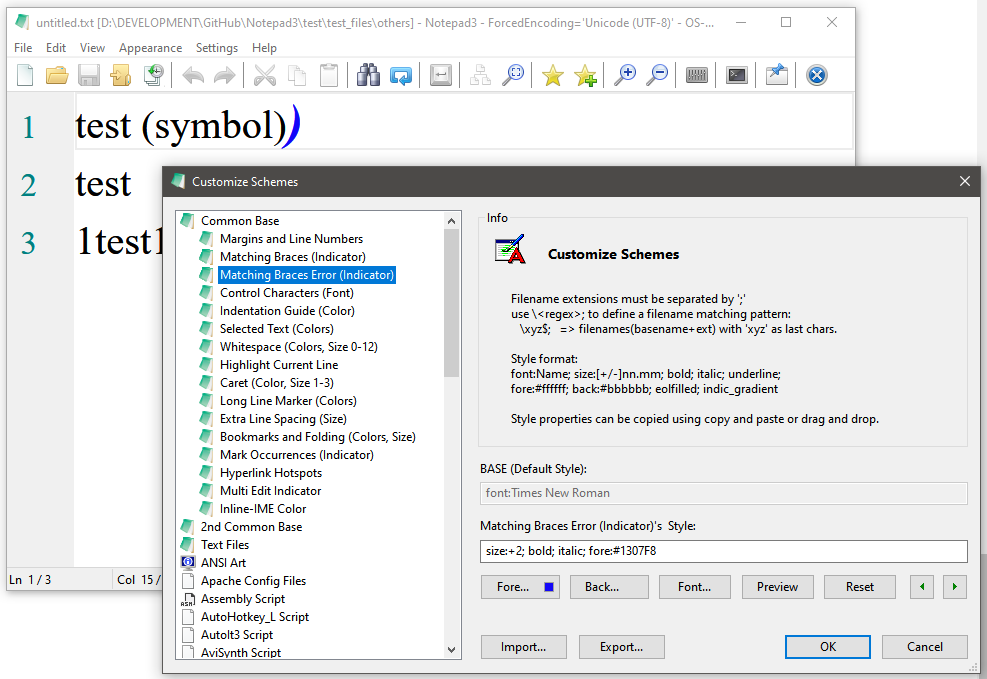Click the greyed hierarchy toolbar icon
987x679 pixels.
point(480,76)
